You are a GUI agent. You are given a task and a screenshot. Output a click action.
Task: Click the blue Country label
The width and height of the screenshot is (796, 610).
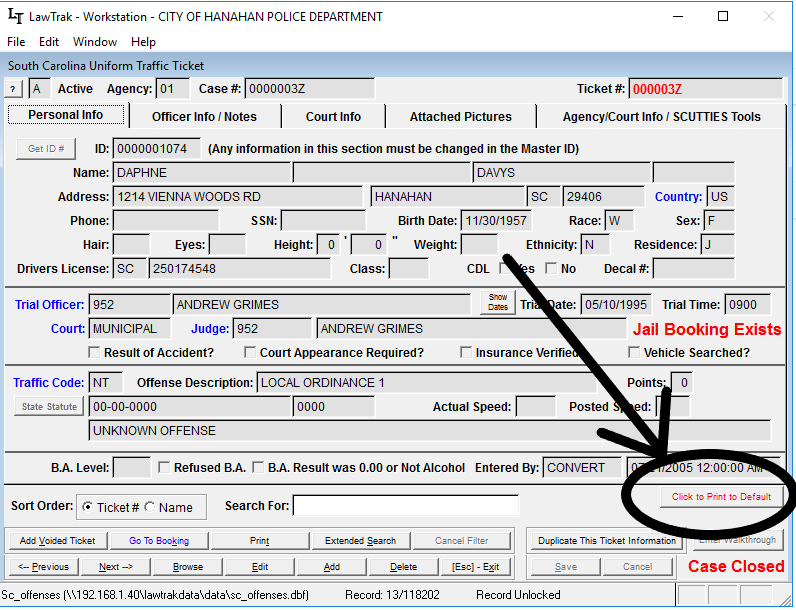[678, 197]
